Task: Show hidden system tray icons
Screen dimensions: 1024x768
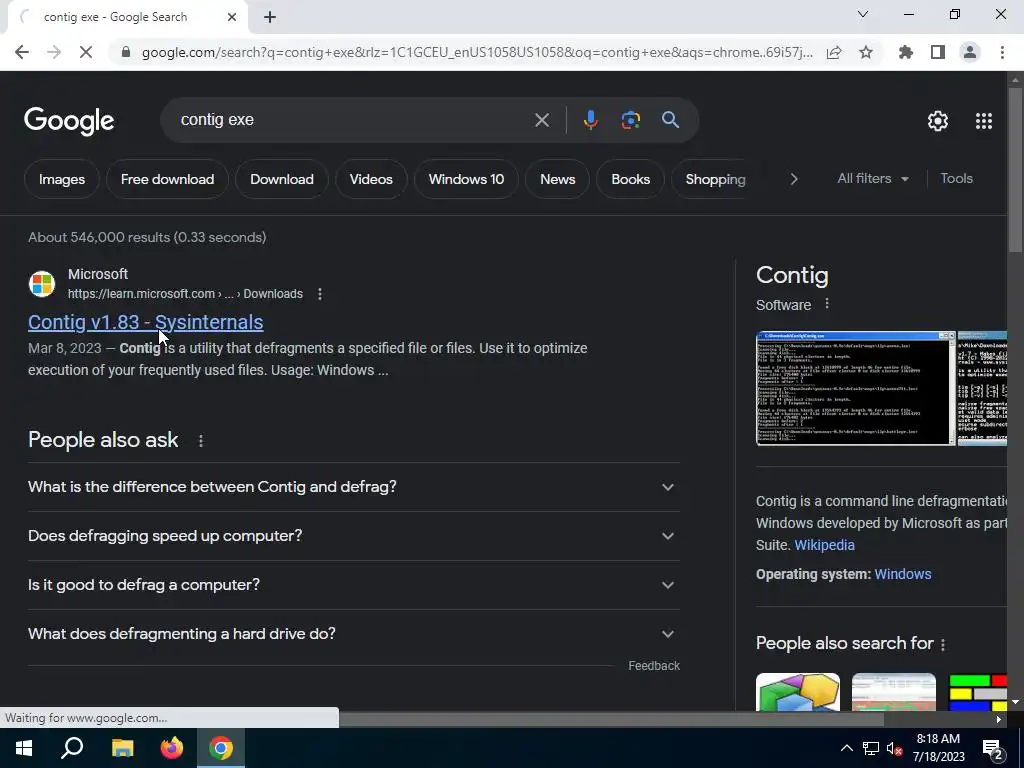Action: click(x=846, y=748)
